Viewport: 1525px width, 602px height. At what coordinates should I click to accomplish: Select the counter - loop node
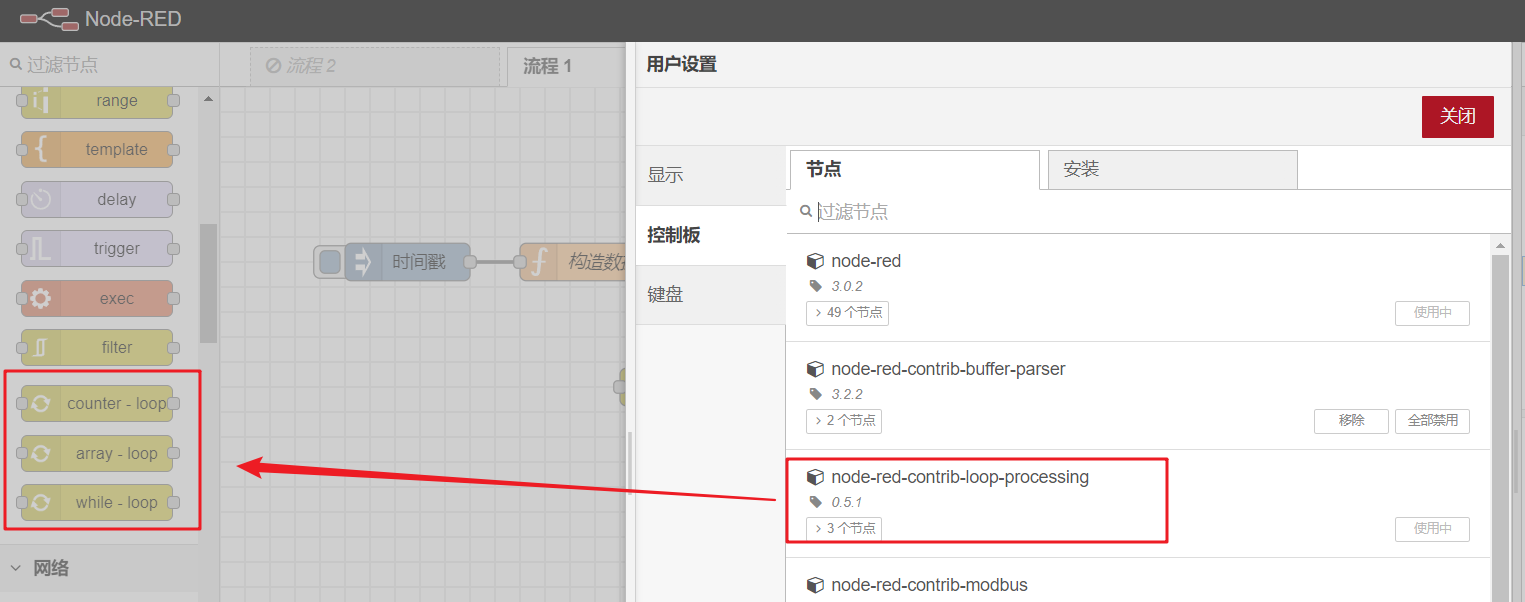(97, 403)
